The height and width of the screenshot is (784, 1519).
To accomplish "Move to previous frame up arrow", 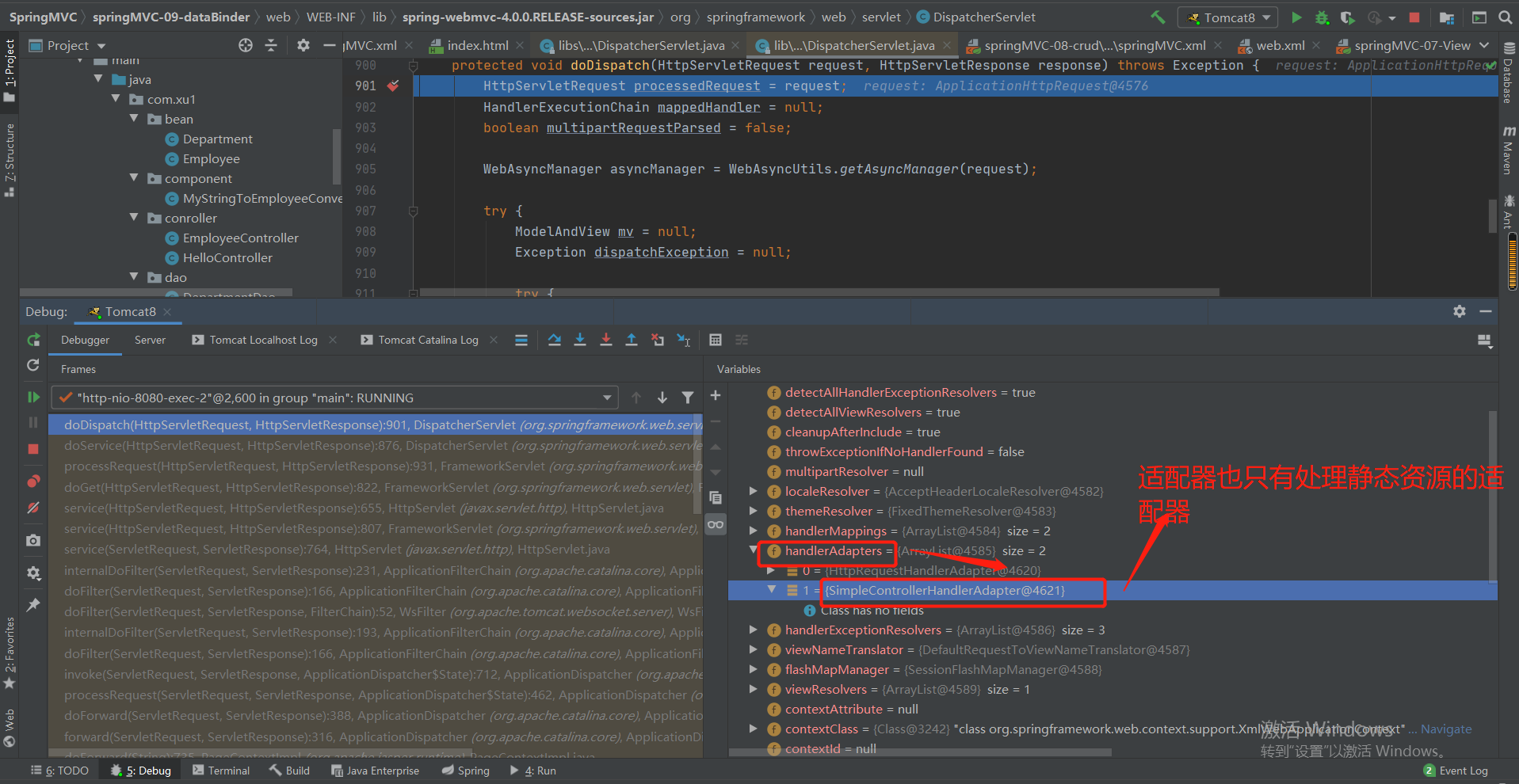I will 635,398.
